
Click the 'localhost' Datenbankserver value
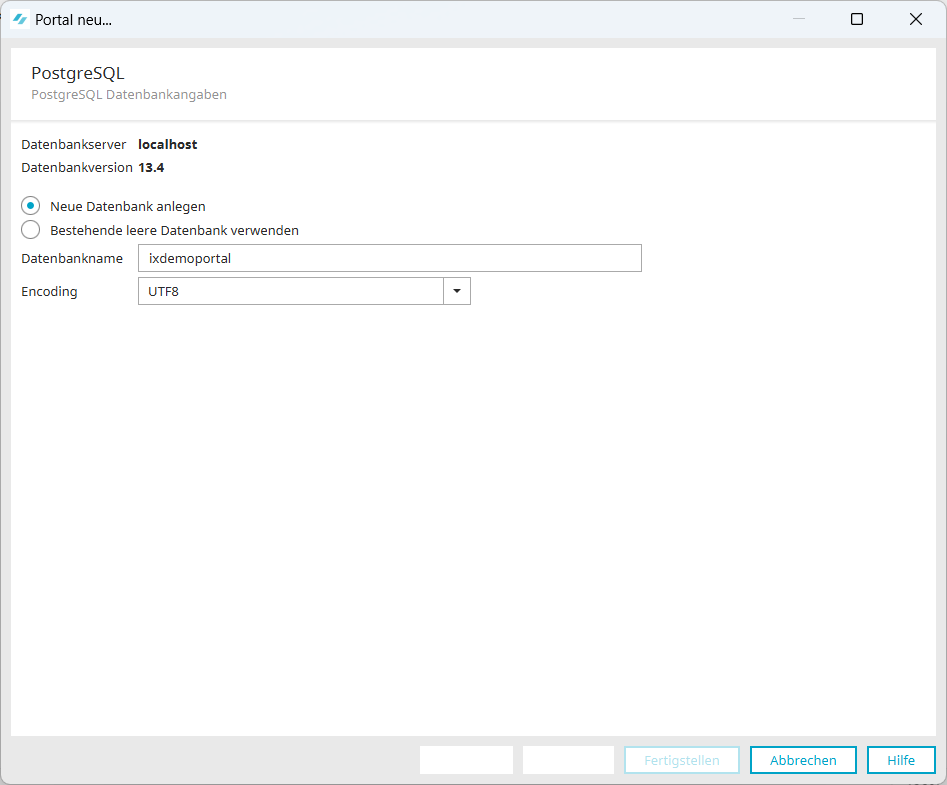pos(167,144)
